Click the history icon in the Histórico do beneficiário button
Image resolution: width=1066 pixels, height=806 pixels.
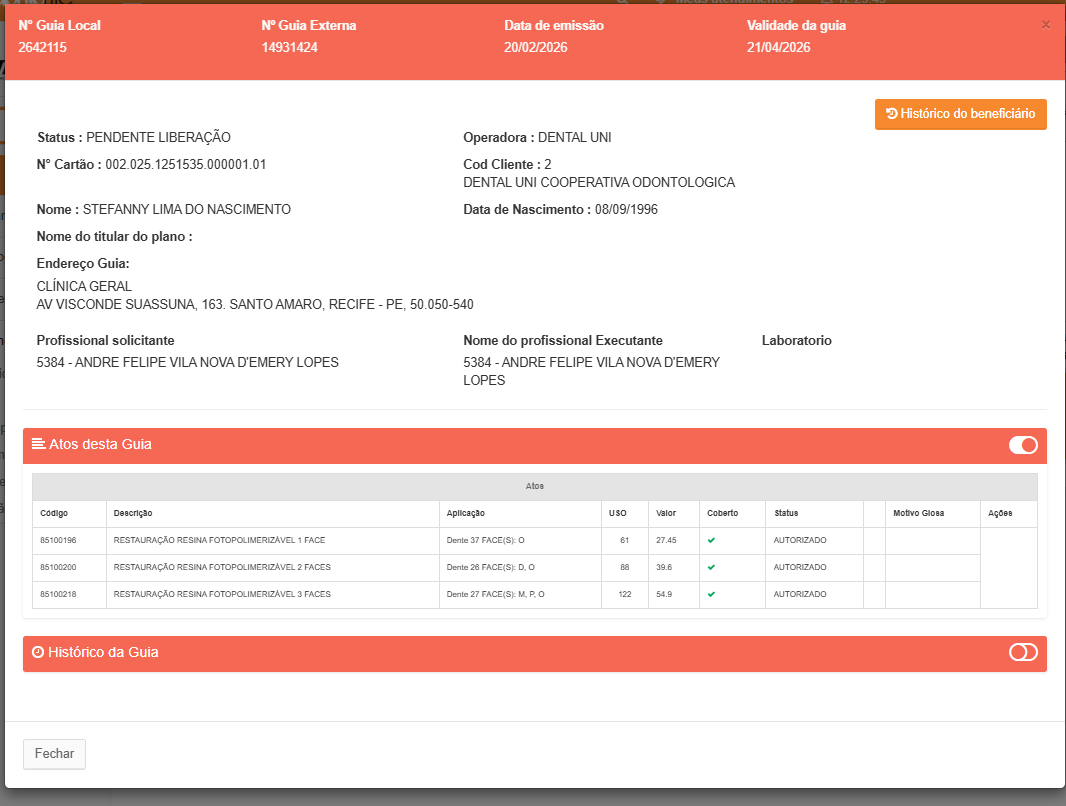(x=891, y=114)
